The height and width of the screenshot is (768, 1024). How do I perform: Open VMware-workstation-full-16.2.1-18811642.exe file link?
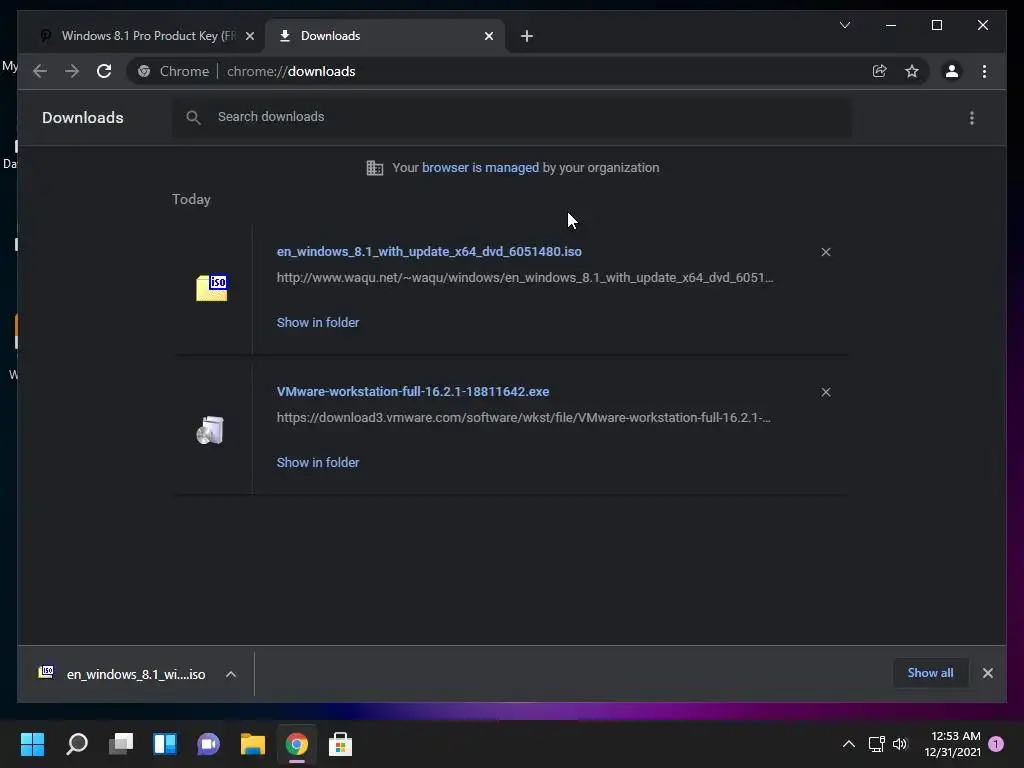click(x=413, y=391)
